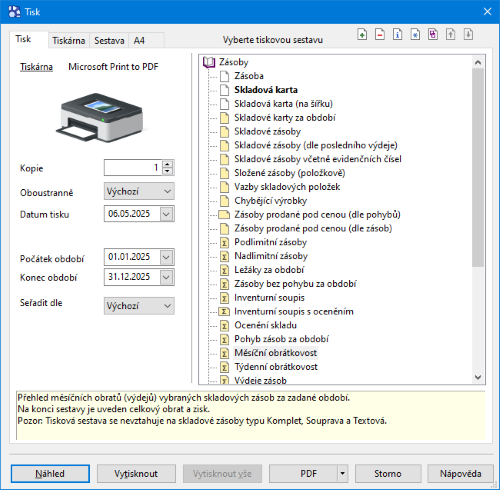Switch to the Sestava tab

[x=109, y=41]
